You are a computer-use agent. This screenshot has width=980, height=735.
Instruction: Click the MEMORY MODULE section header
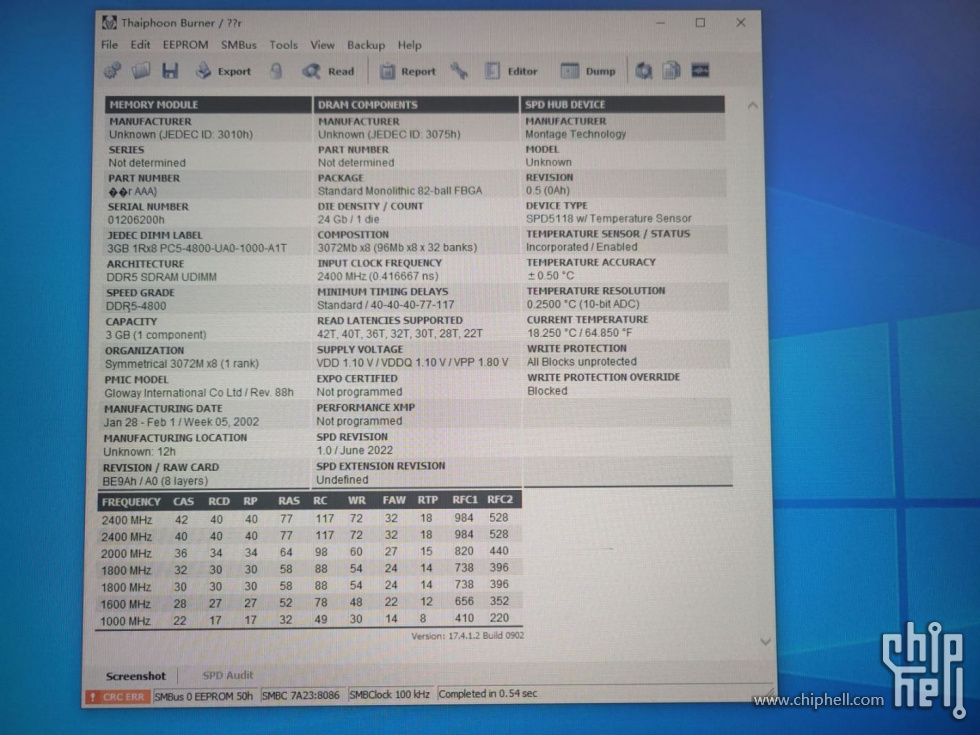click(x=208, y=104)
